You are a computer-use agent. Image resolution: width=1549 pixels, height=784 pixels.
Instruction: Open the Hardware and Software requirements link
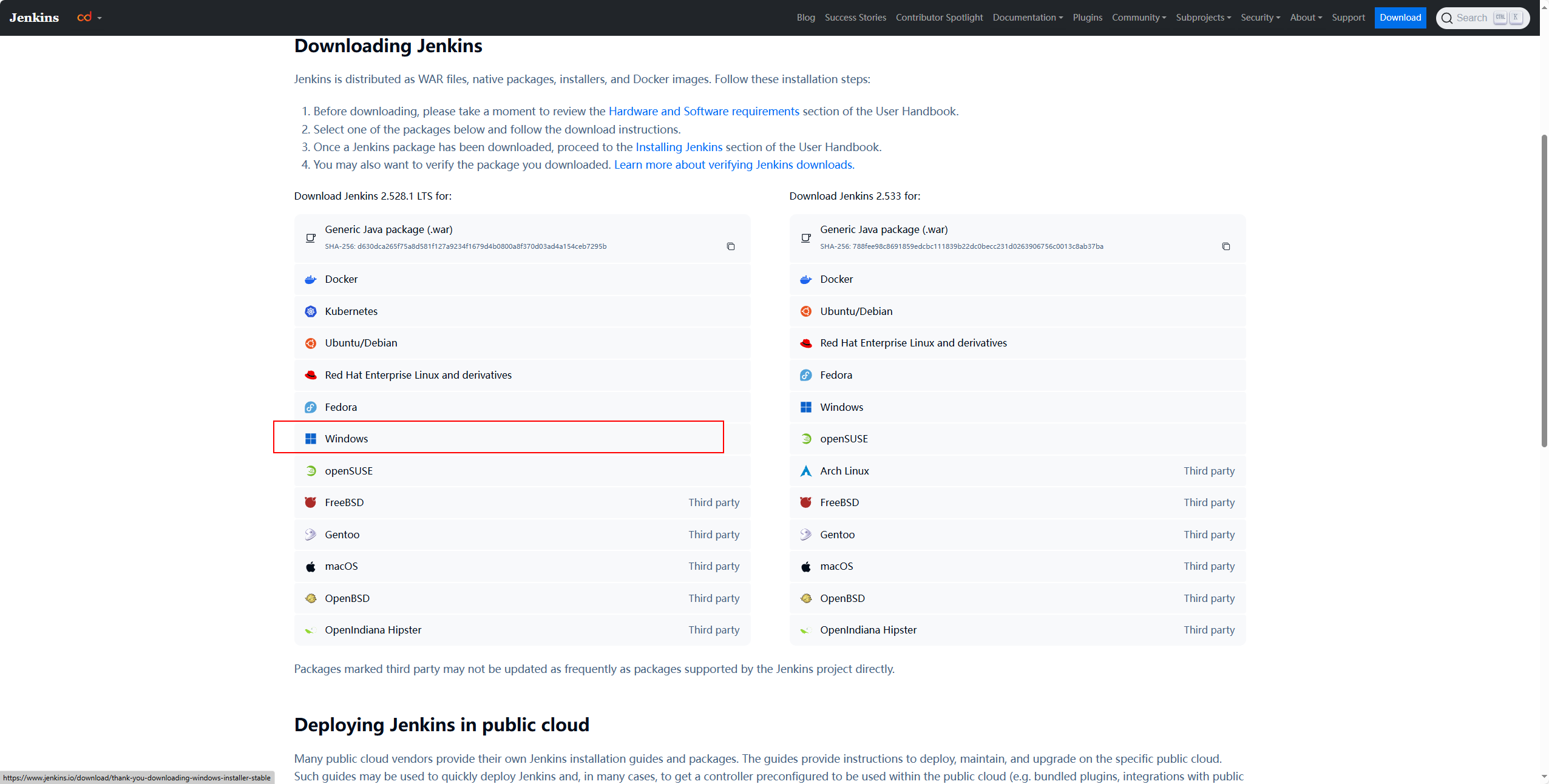pos(703,111)
